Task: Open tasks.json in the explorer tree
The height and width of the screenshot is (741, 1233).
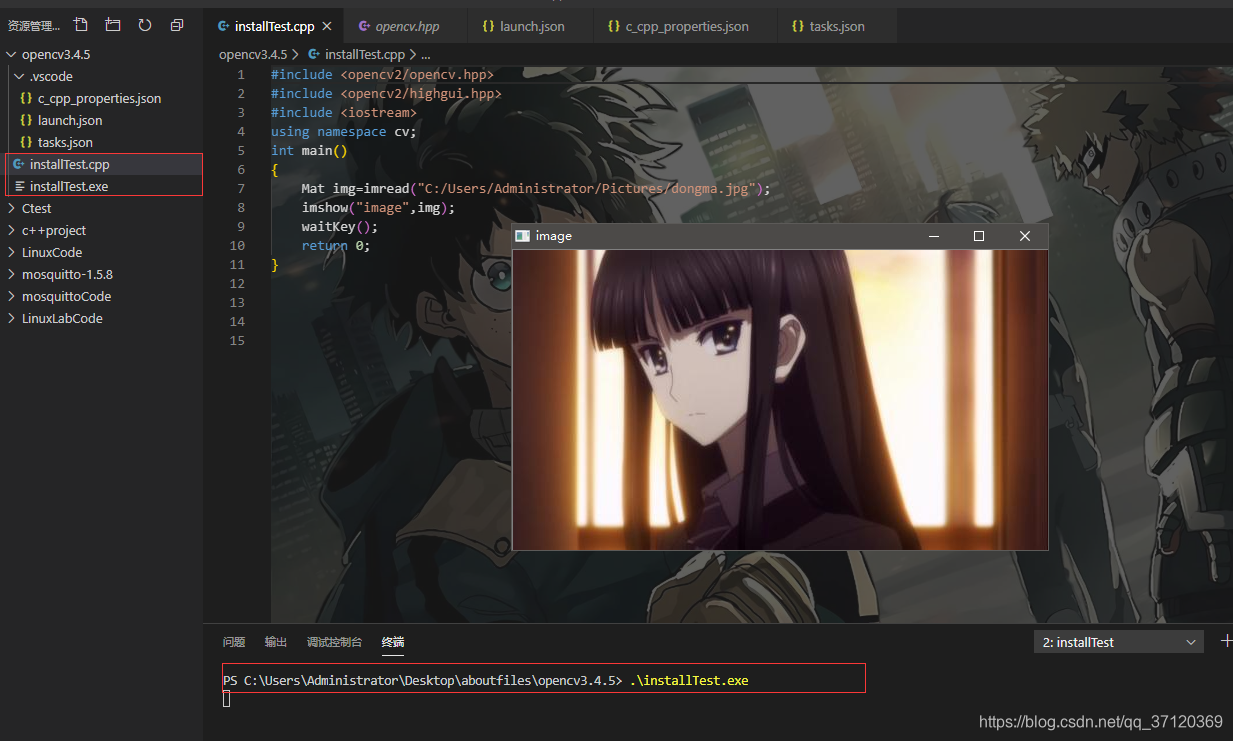Action: [65, 142]
